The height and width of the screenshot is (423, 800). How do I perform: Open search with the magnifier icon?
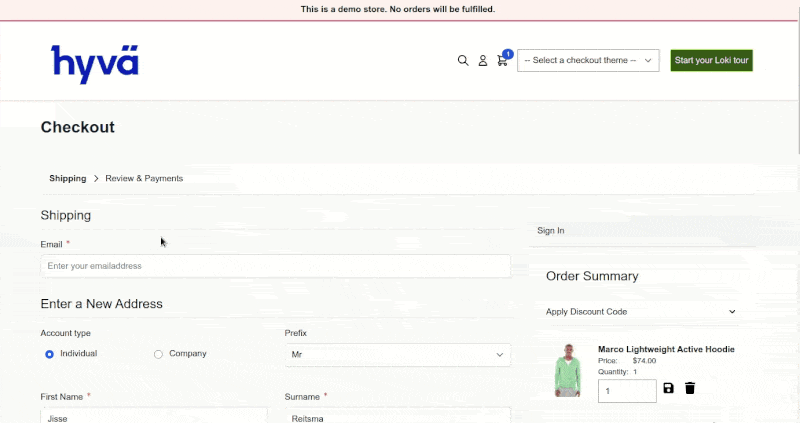tap(463, 61)
